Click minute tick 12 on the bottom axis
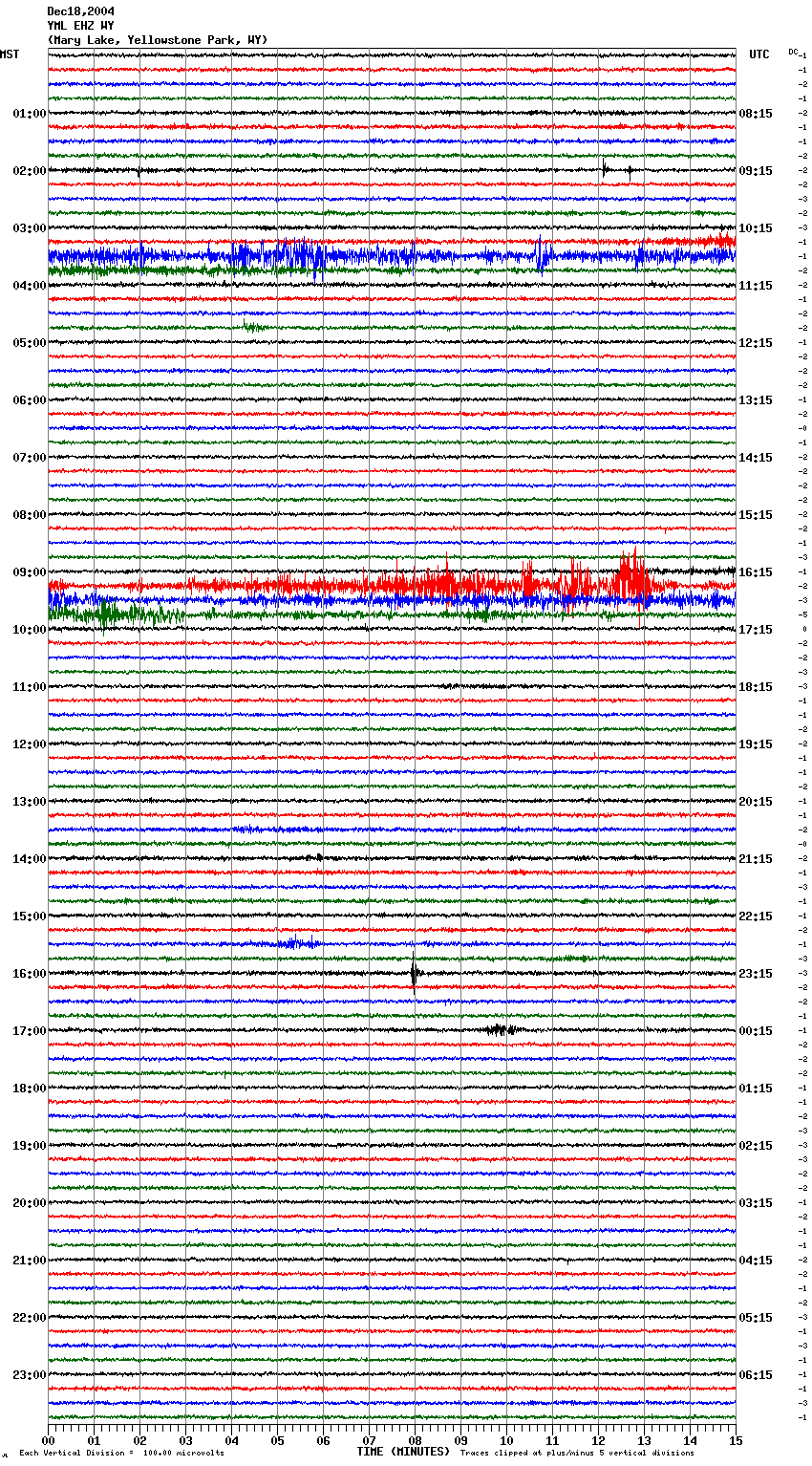The image size is (812, 1466). click(x=598, y=1440)
